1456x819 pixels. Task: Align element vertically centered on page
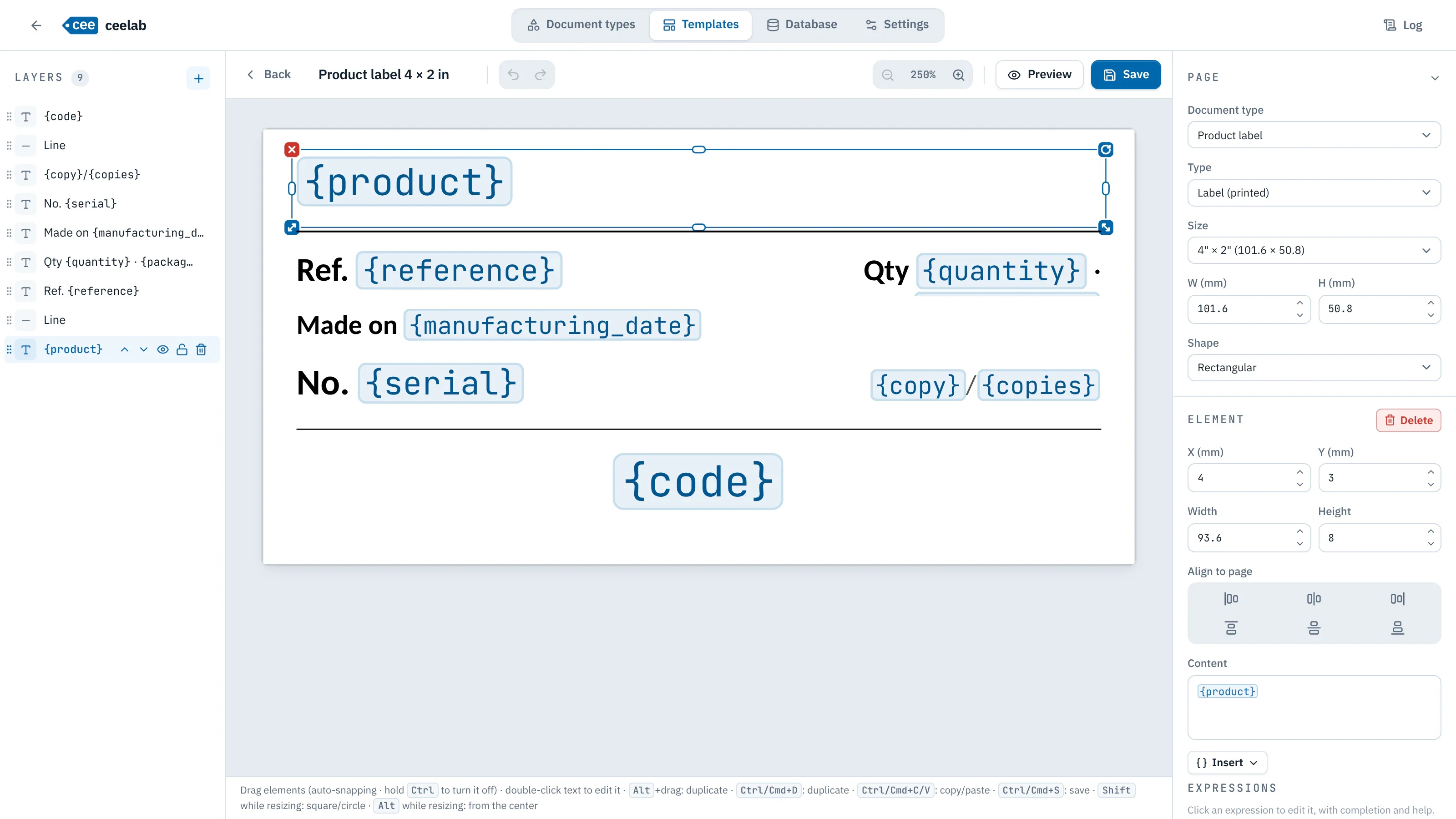pyautogui.click(x=1314, y=628)
